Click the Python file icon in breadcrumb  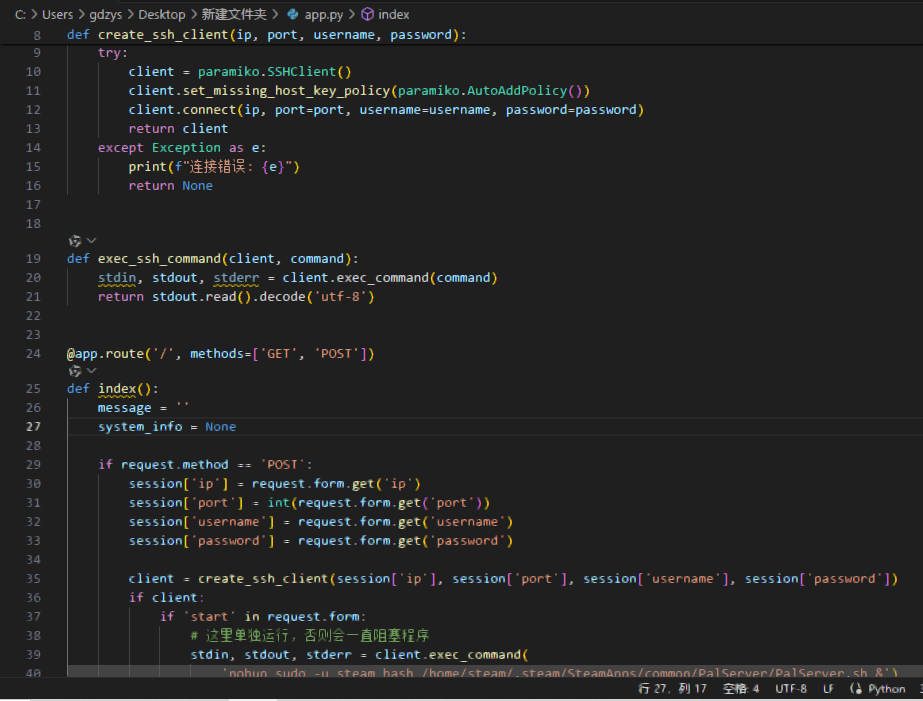pyautogui.click(x=292, y=15)
